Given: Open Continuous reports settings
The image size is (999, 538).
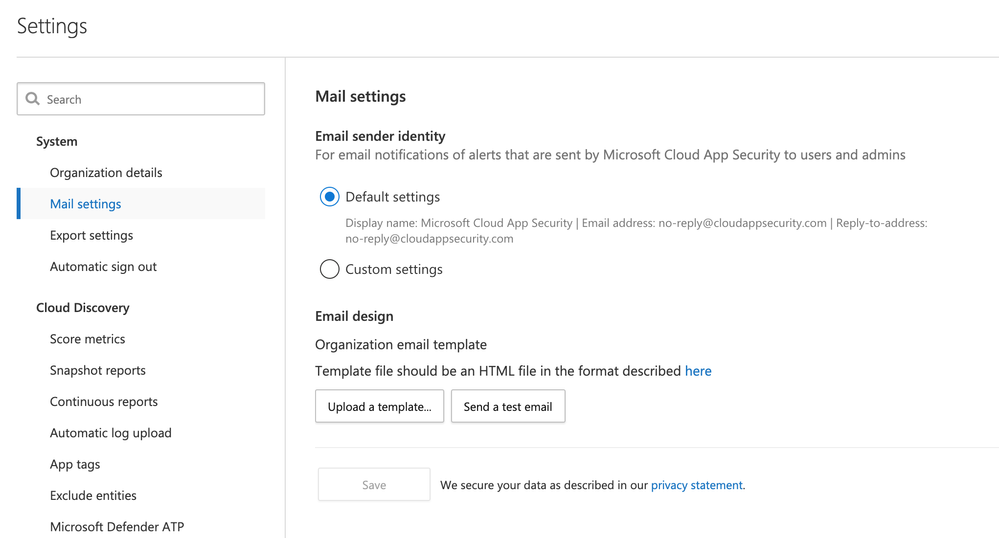Looking at the screenshot, I should coord(104,402).
